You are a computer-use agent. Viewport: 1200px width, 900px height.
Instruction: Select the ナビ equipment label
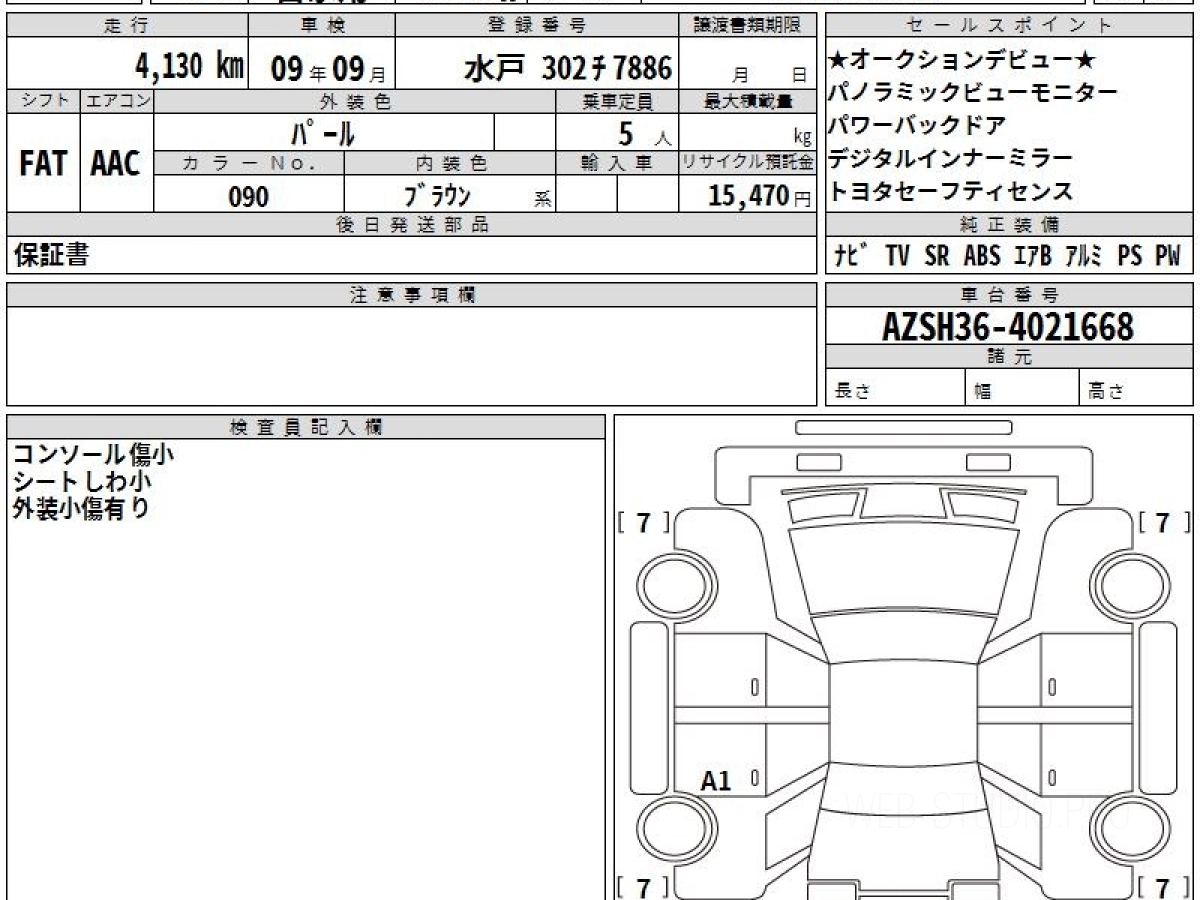point(851,256)
